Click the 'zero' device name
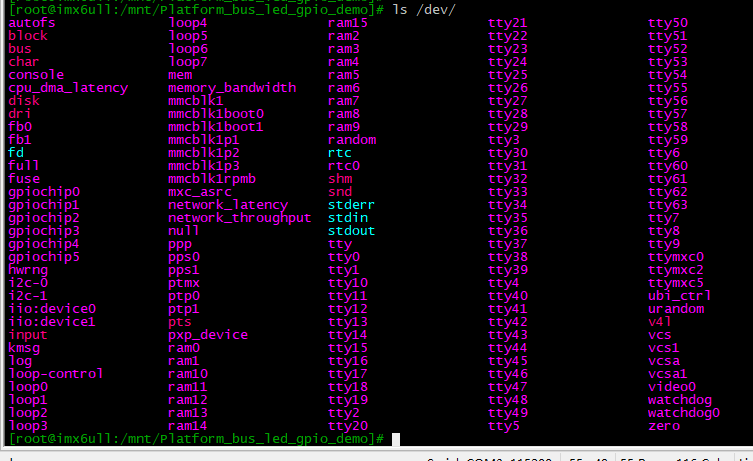 click(x=664, y=425)
